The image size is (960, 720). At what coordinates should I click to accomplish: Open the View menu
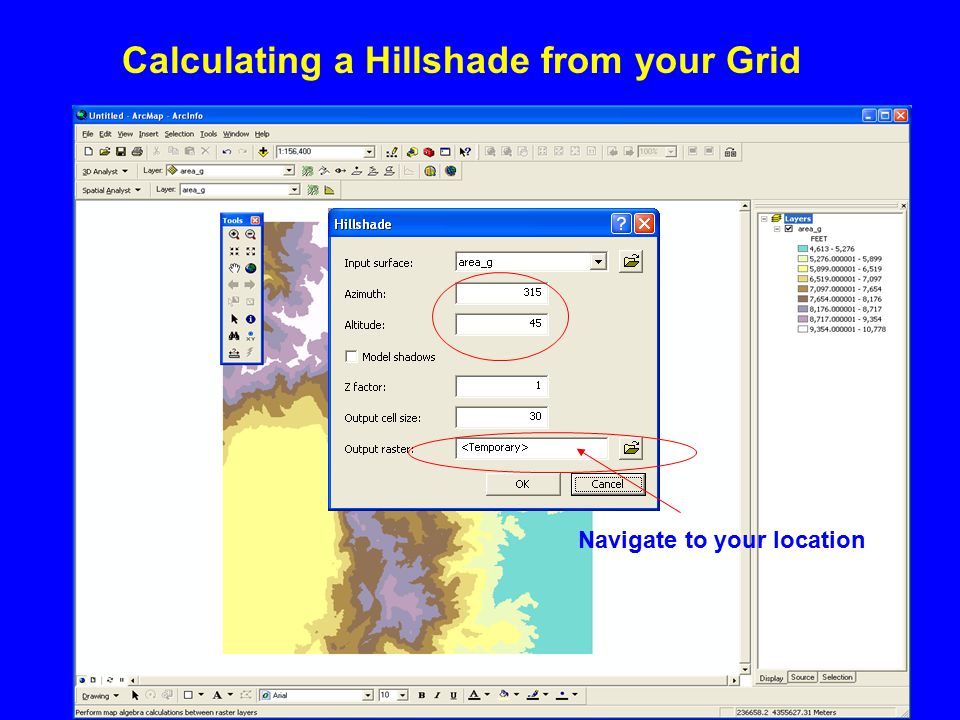(125, 134)
